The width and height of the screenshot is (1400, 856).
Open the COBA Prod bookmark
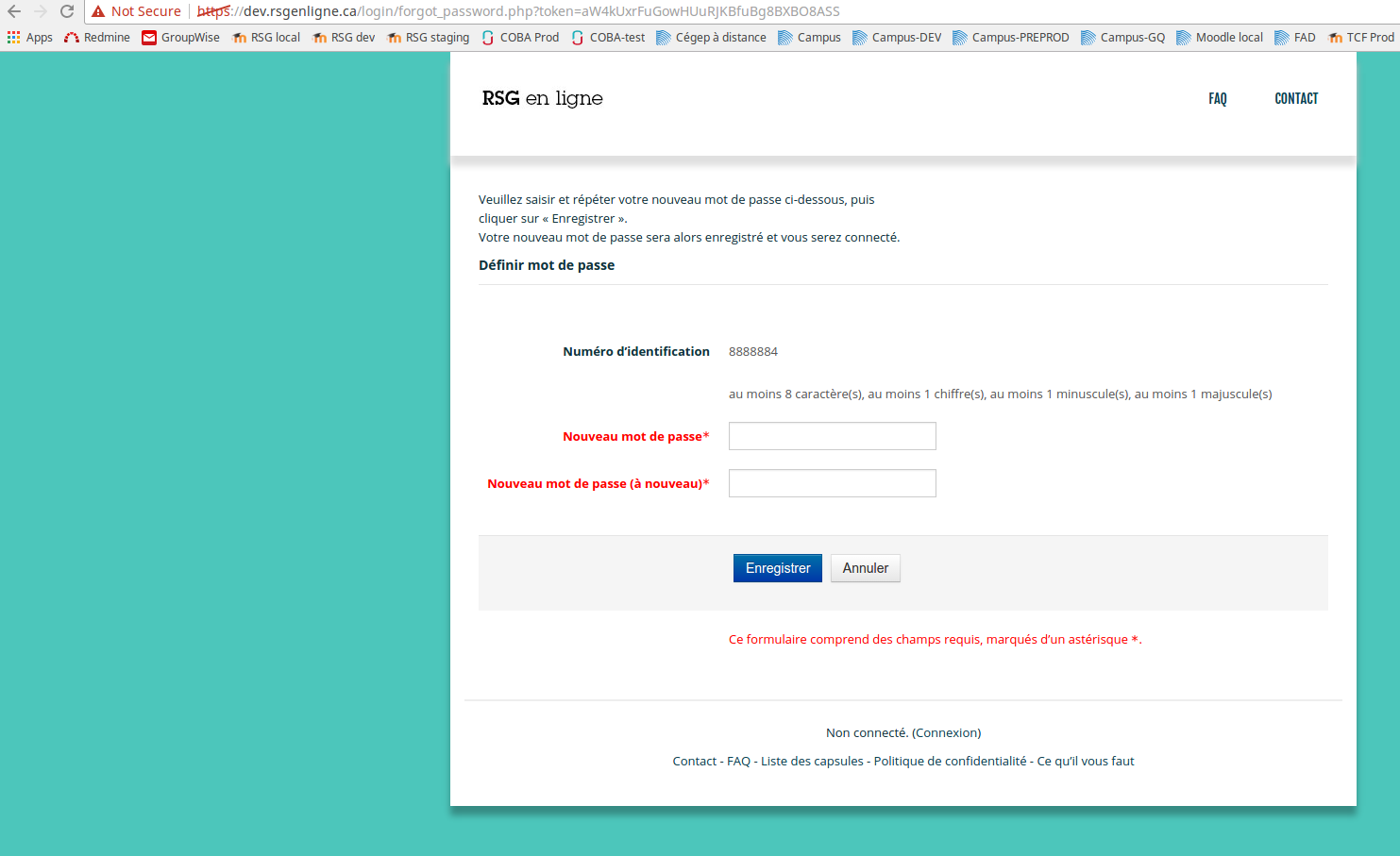[520, 38]
